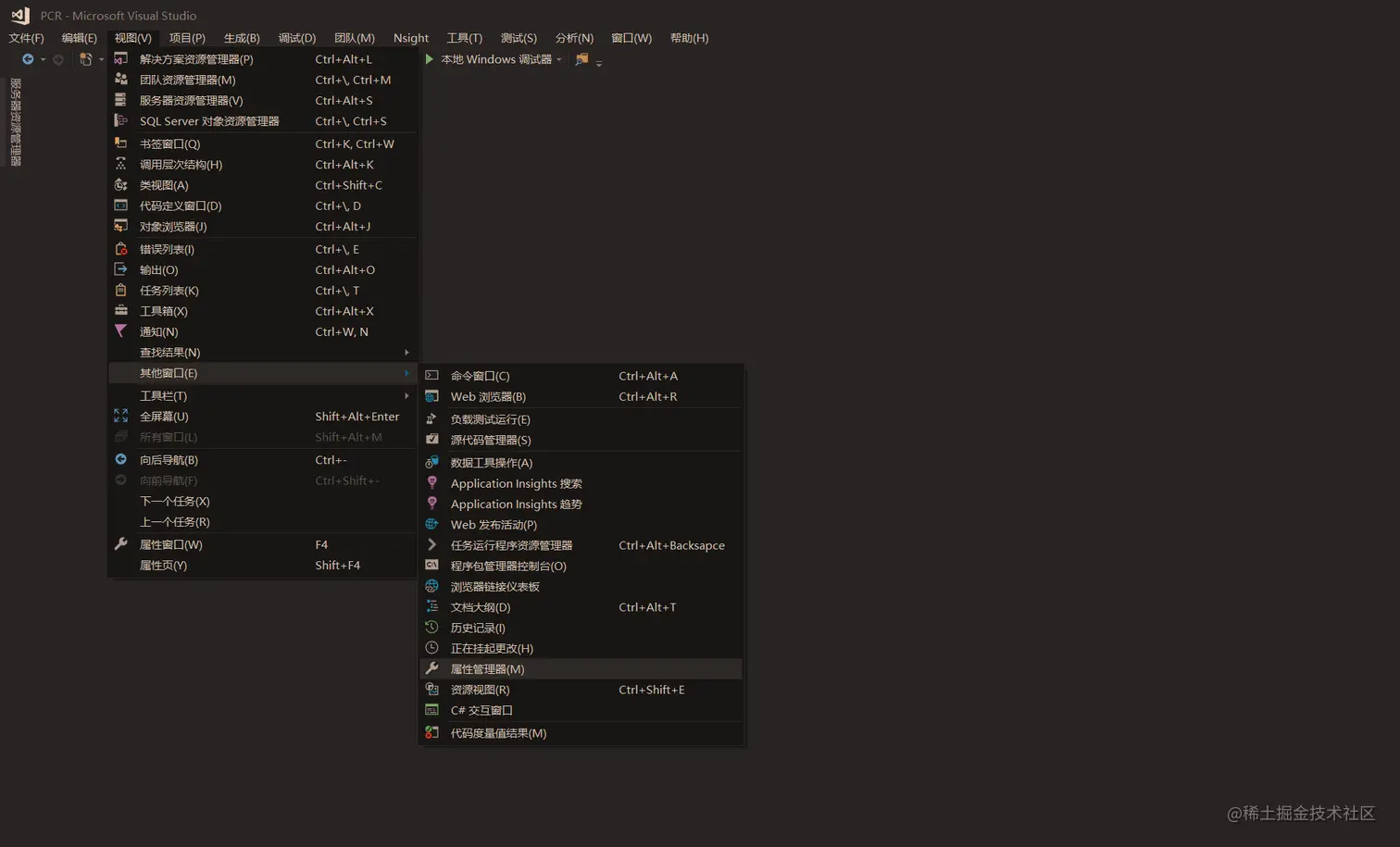Open the Test menu (测试)
Image resolution: width=1400 pixels, height=847 pixels.
(x=519, y=38)
